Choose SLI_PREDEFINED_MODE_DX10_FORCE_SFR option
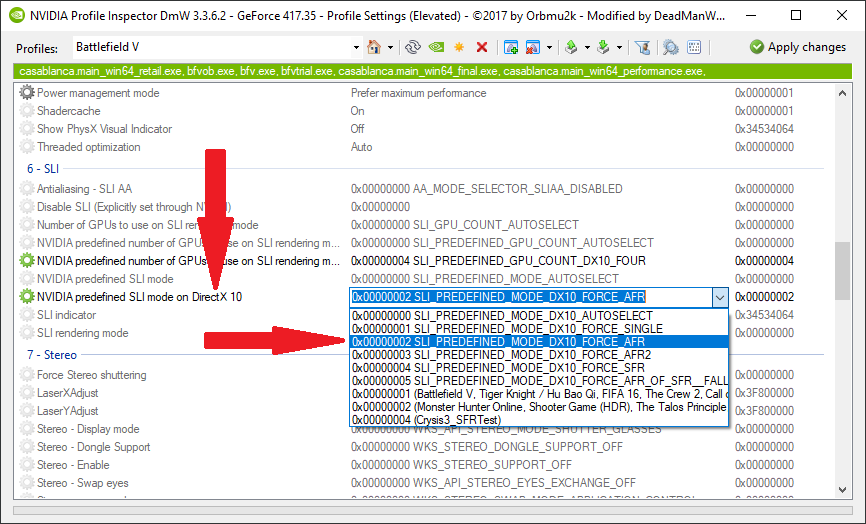 pyautogui.click(x=539, y=368)
